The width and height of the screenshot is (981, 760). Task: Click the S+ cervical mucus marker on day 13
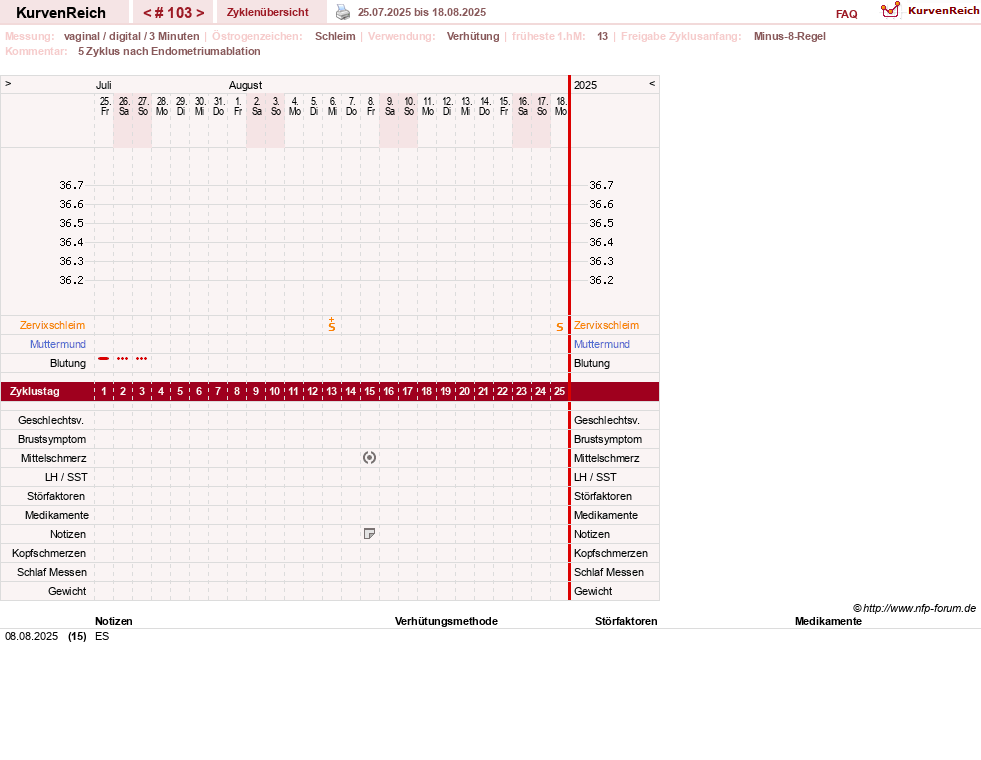(332, 324)
